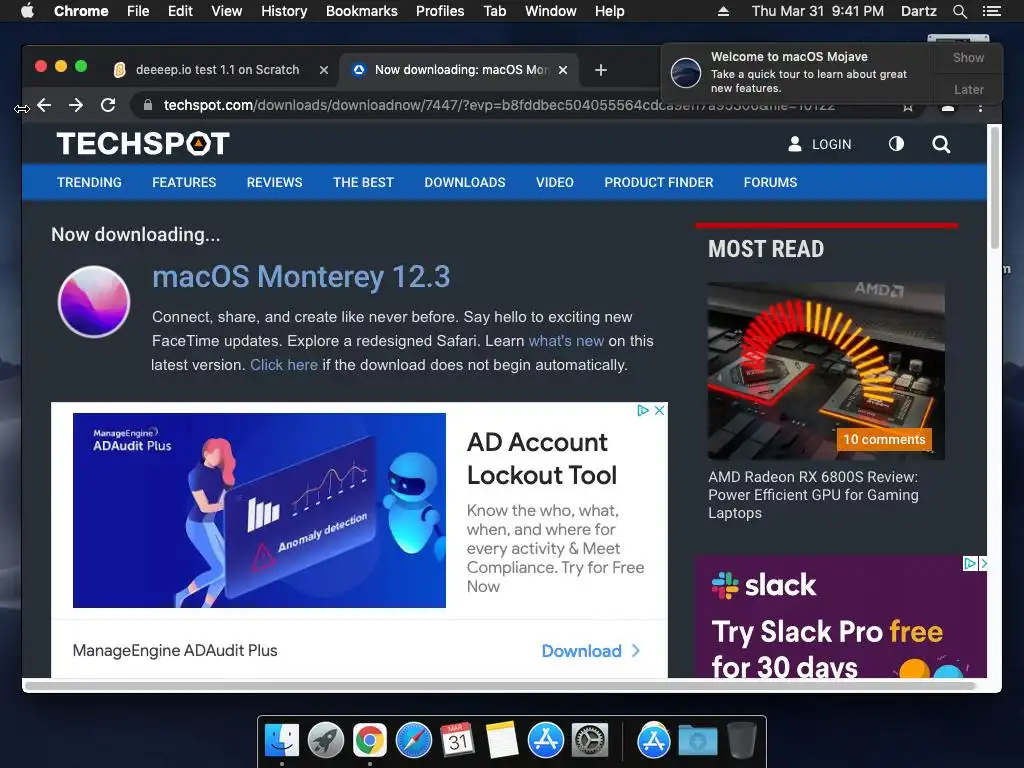Go to TechSpot TRENDING section

[x=89, y=182]
